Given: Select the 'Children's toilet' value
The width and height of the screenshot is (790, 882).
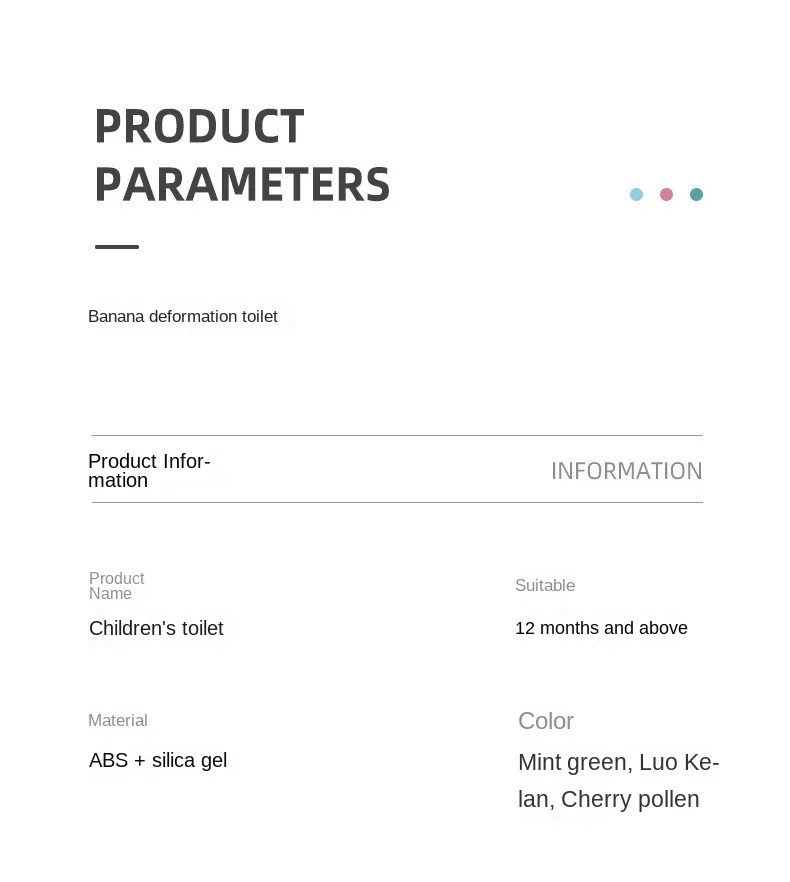Looking at the screenshot, I should (156, 629).
